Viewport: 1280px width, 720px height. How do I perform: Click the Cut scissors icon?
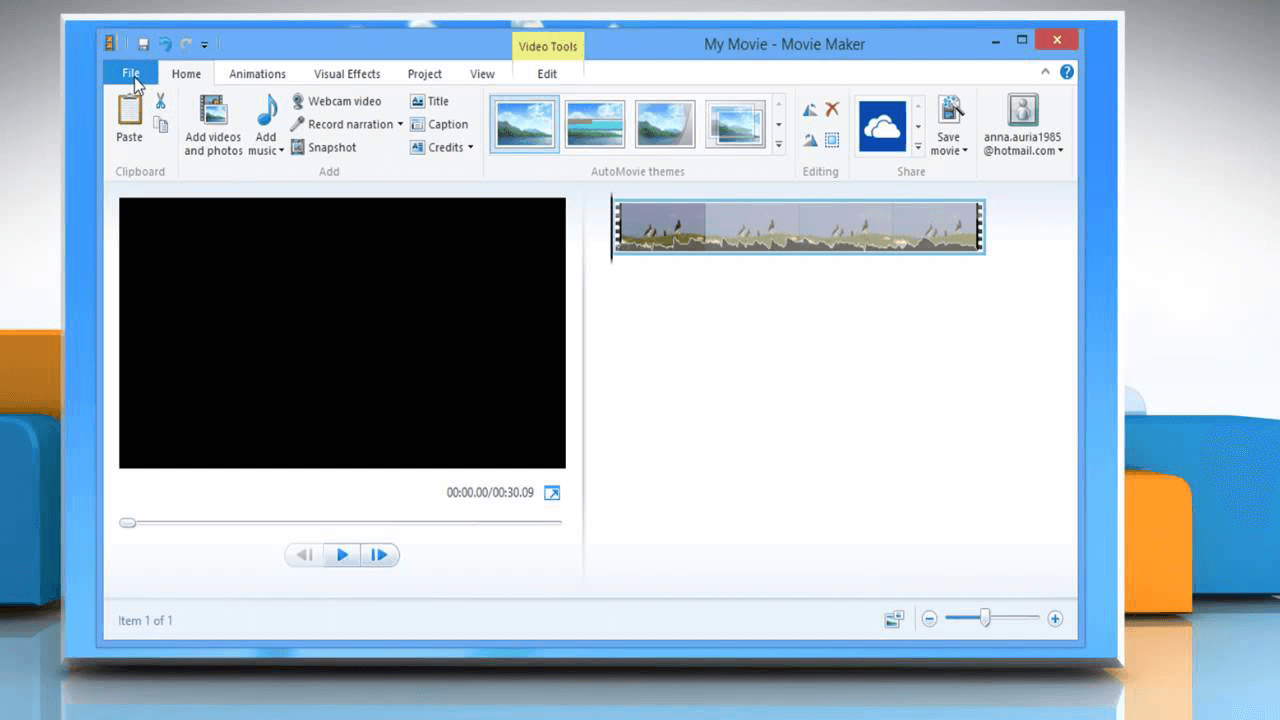pyautogui.click(x=160, y=101)
